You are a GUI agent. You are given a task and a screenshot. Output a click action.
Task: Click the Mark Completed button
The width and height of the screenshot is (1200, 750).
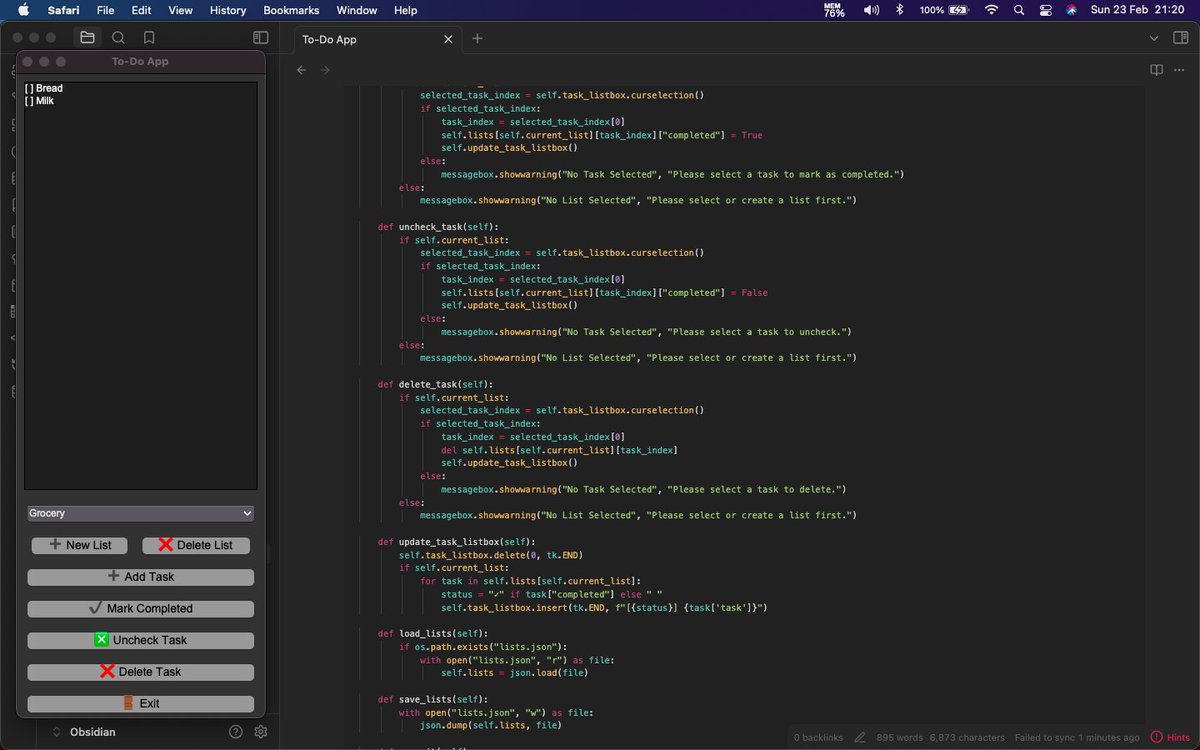[x=141, y=608]
